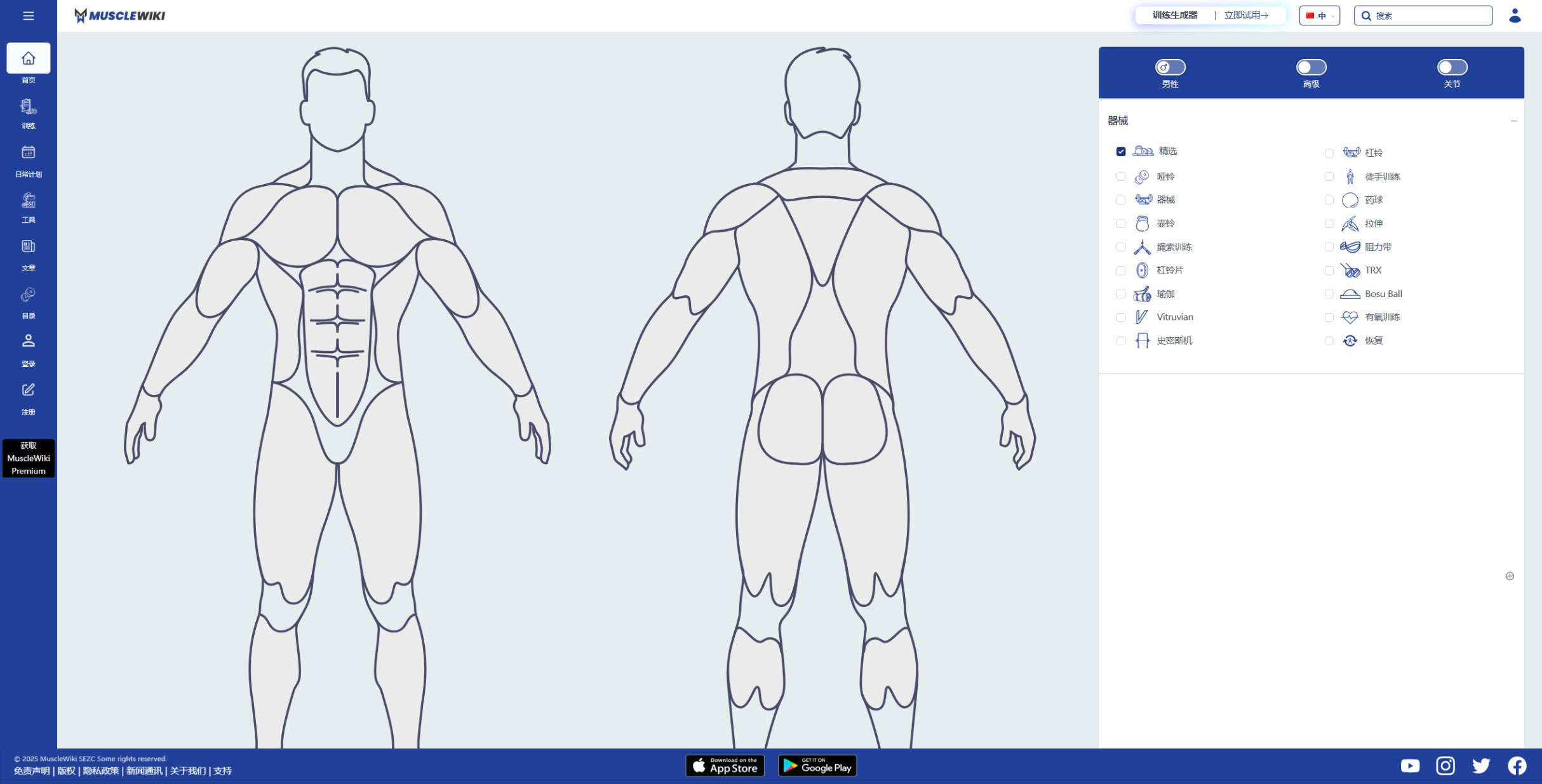Collapse the 器械 equipment section
Screen dimensions: 1542x784
(x=1513, y=121)
